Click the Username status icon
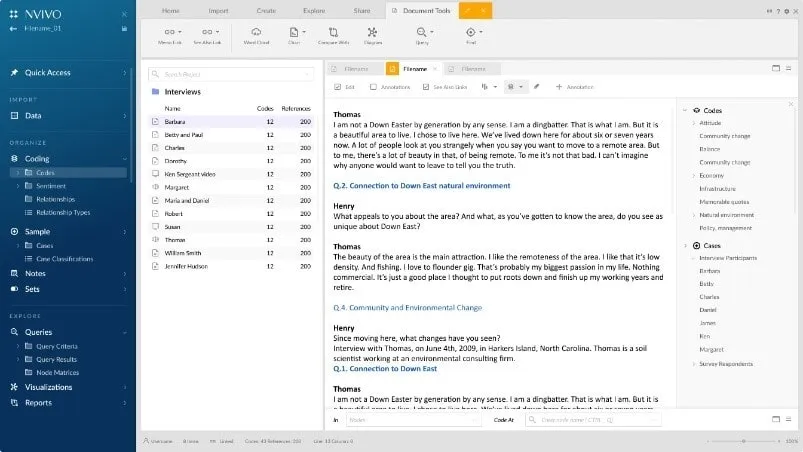 click(146, 441)
